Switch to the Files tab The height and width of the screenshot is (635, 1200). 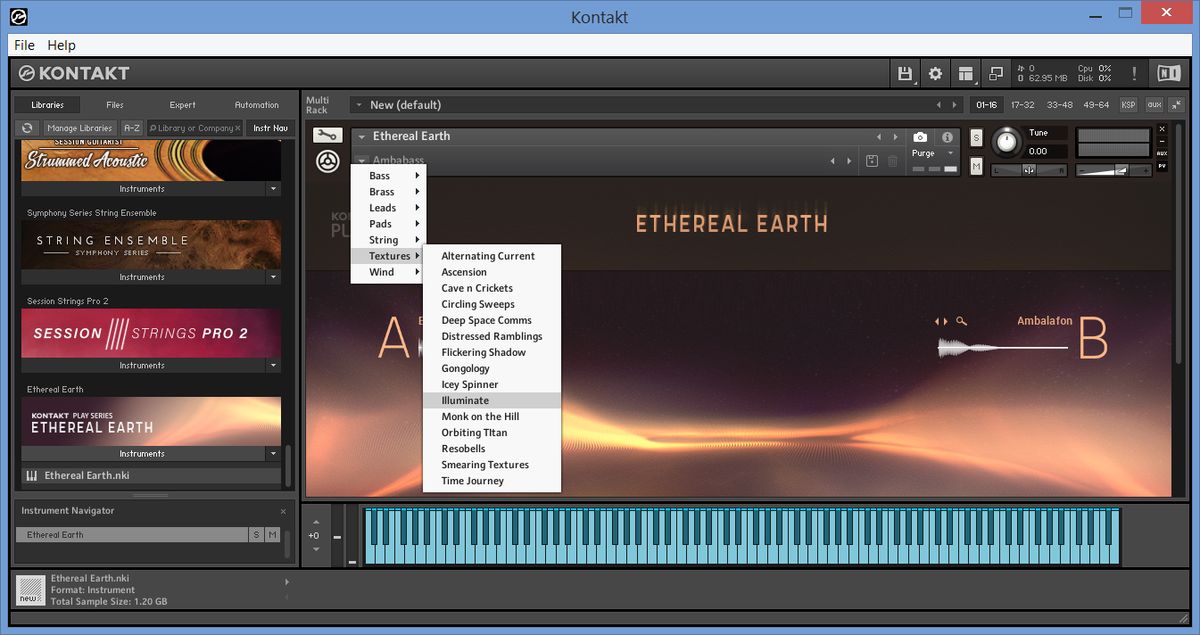pyautogui.click(x=115, y=105)
